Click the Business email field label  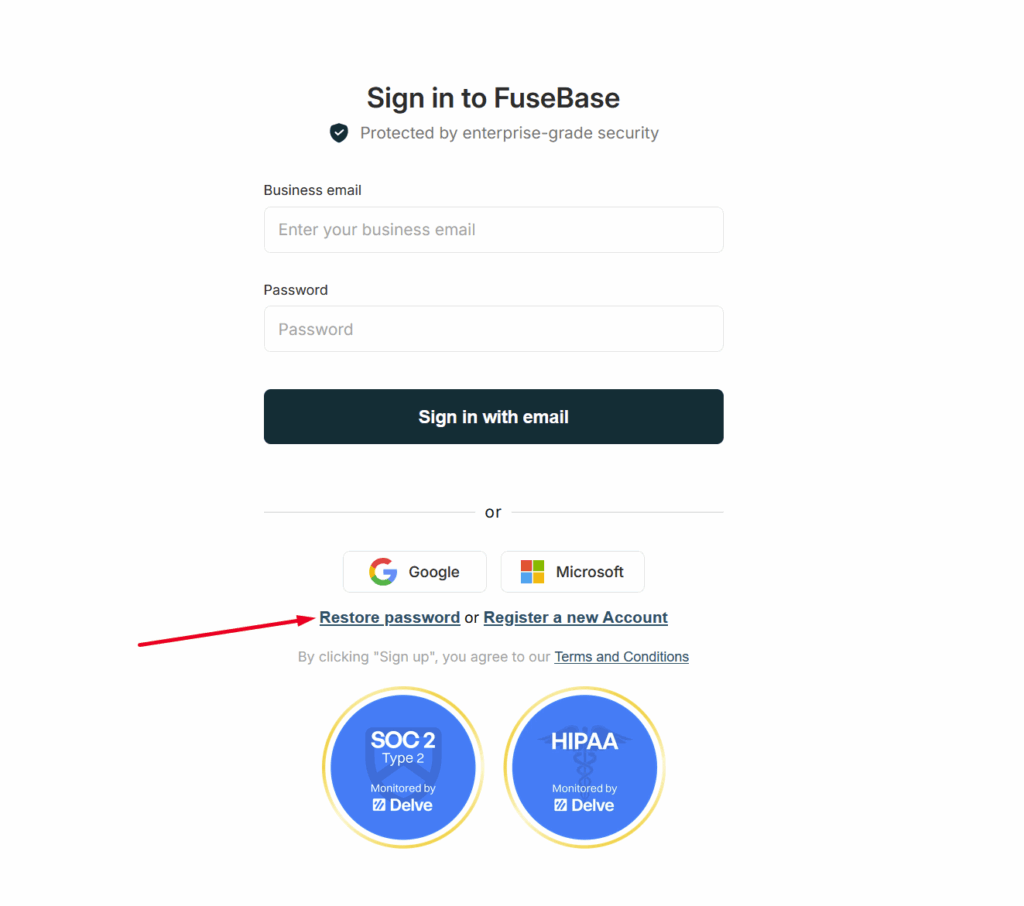[x=312, y=190]
